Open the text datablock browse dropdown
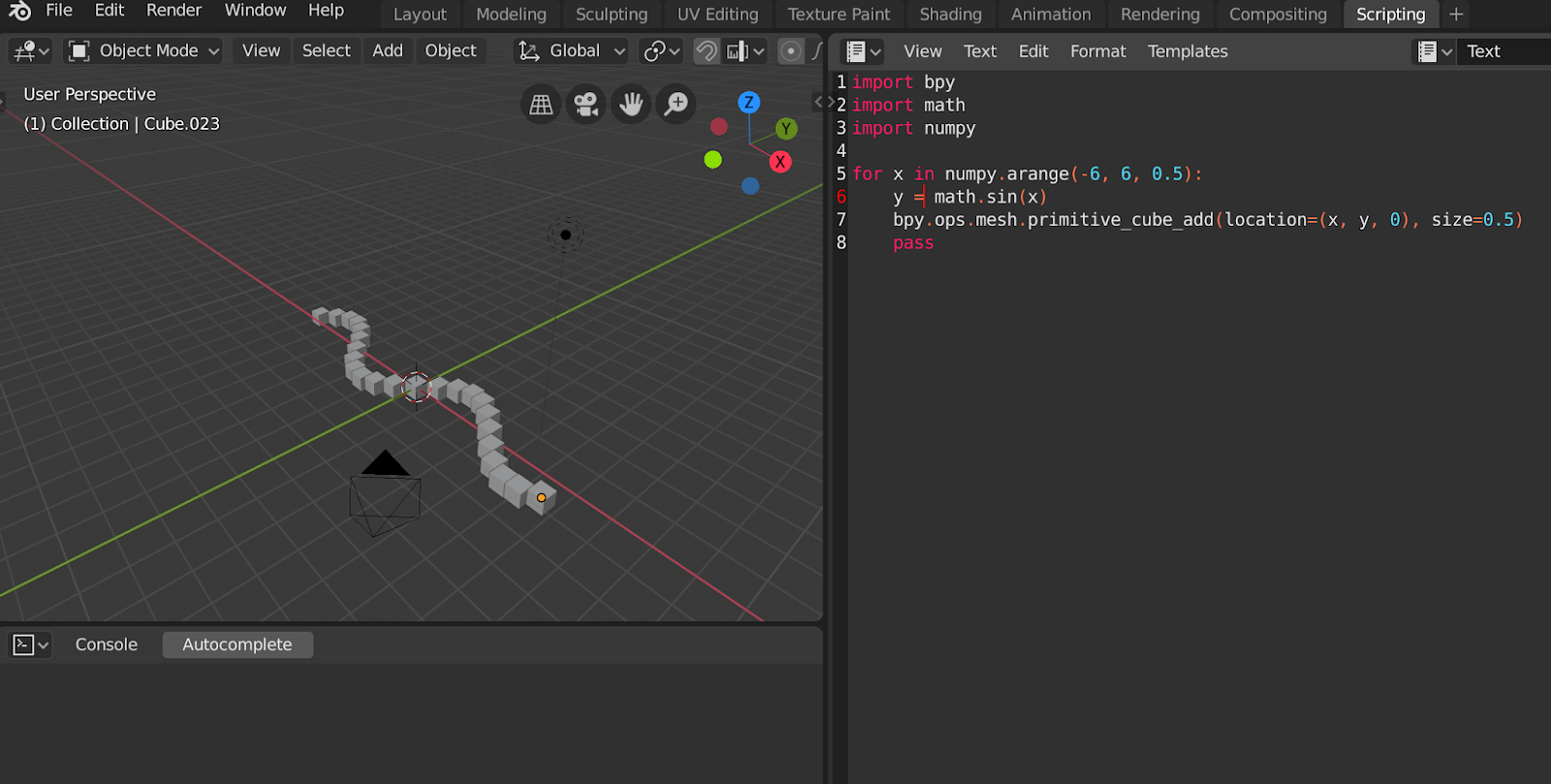The height and width of the screenshot is (784, 1551). pyautogui.click(x=1435, y=51)
